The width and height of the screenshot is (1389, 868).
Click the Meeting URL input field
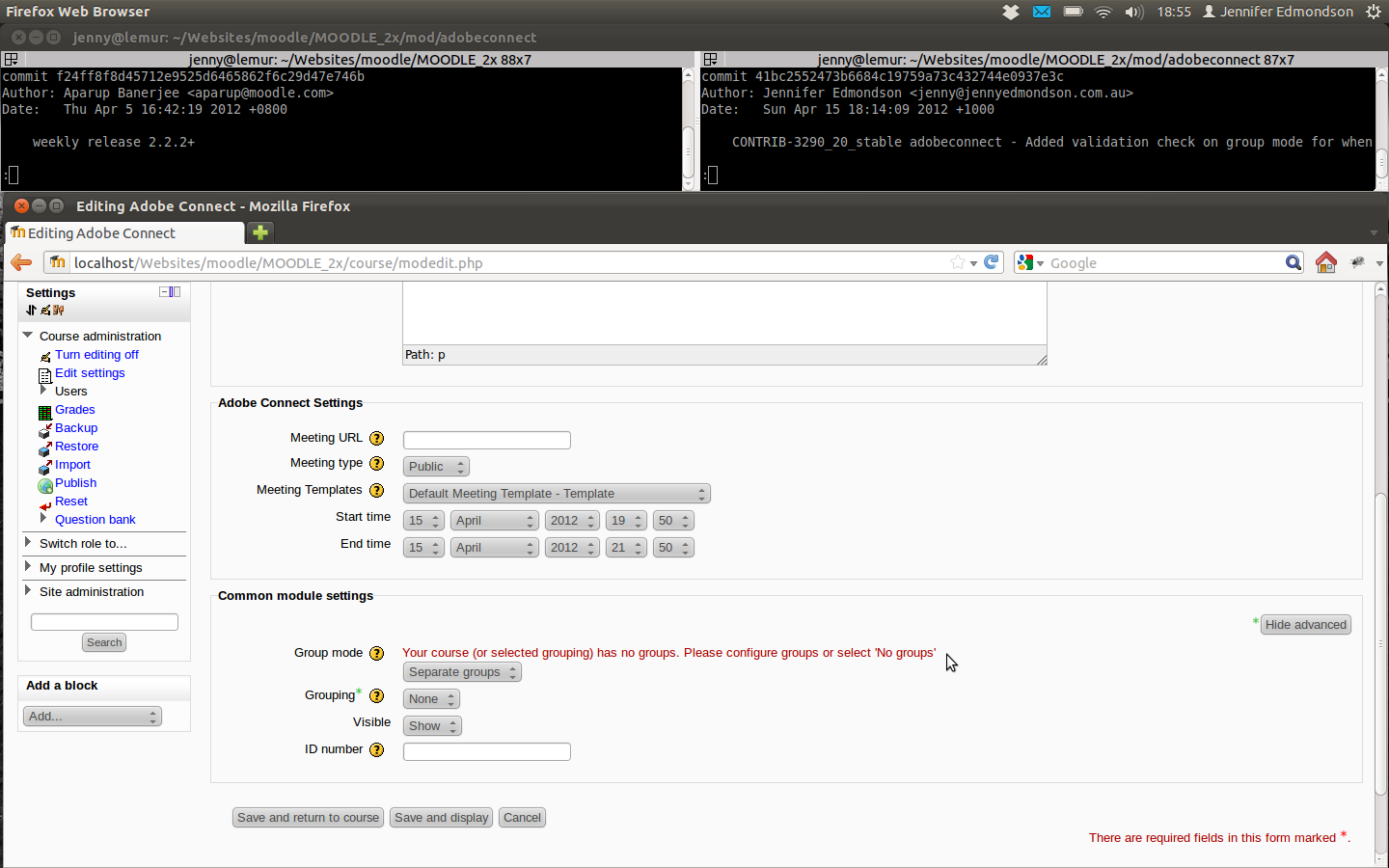[487, 440]
